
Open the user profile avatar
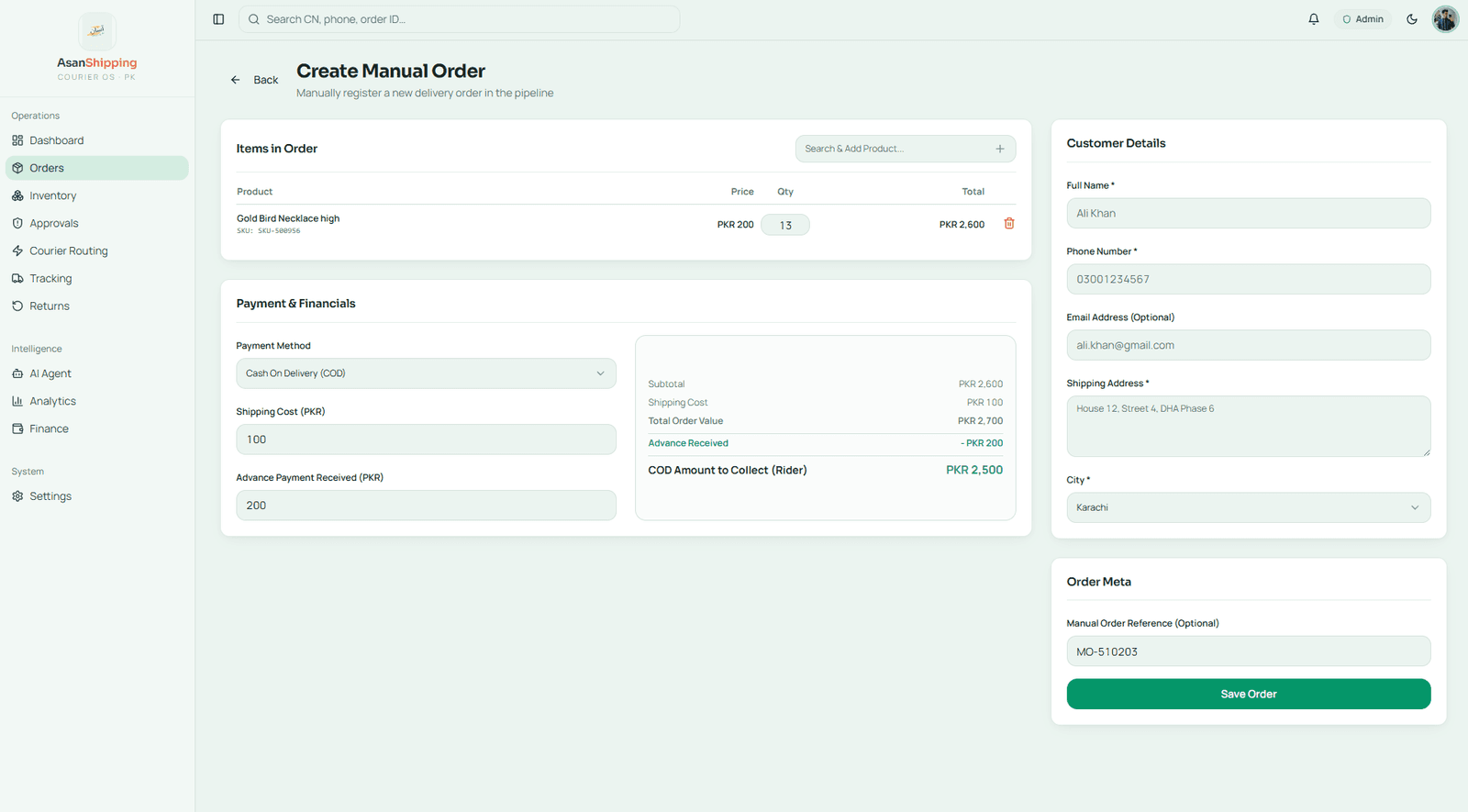(x=1445, y=19)
